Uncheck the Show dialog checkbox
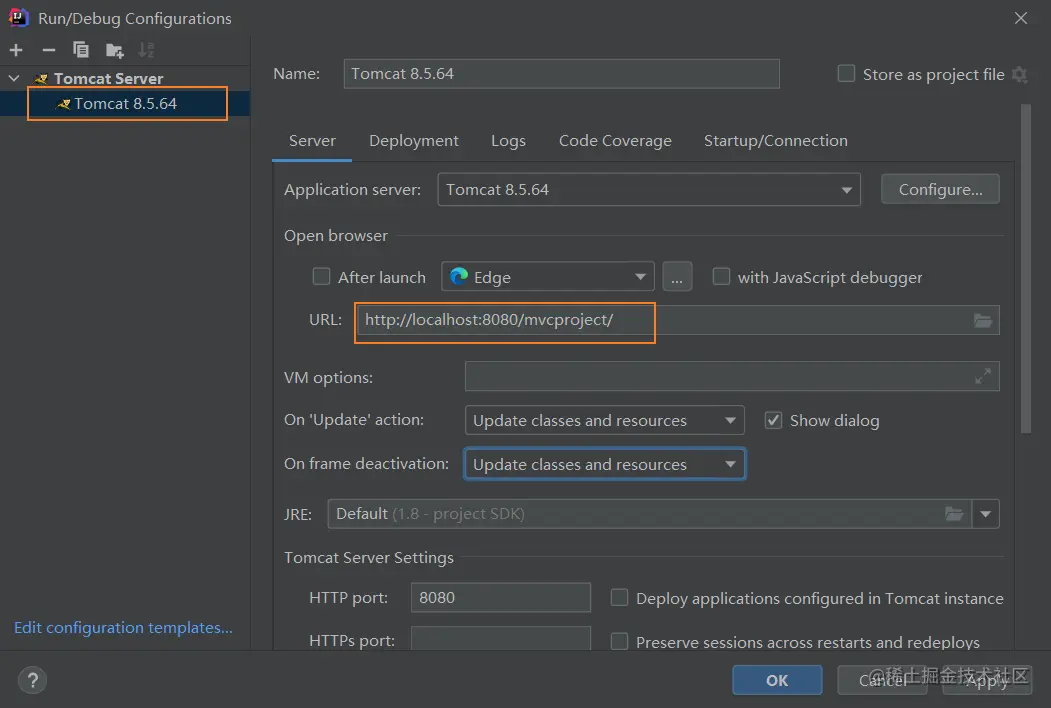The width and height of the screenshot is (1051, 708). 774,420
